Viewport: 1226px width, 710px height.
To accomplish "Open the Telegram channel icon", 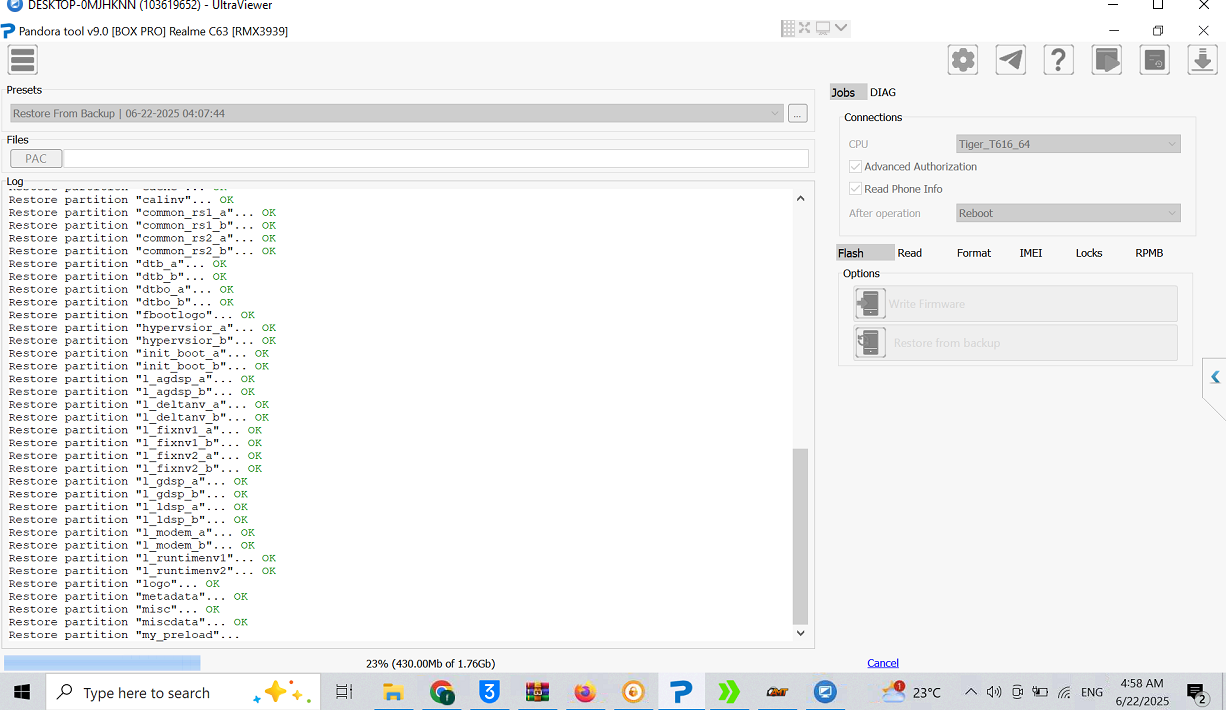I will point(1011,60).
